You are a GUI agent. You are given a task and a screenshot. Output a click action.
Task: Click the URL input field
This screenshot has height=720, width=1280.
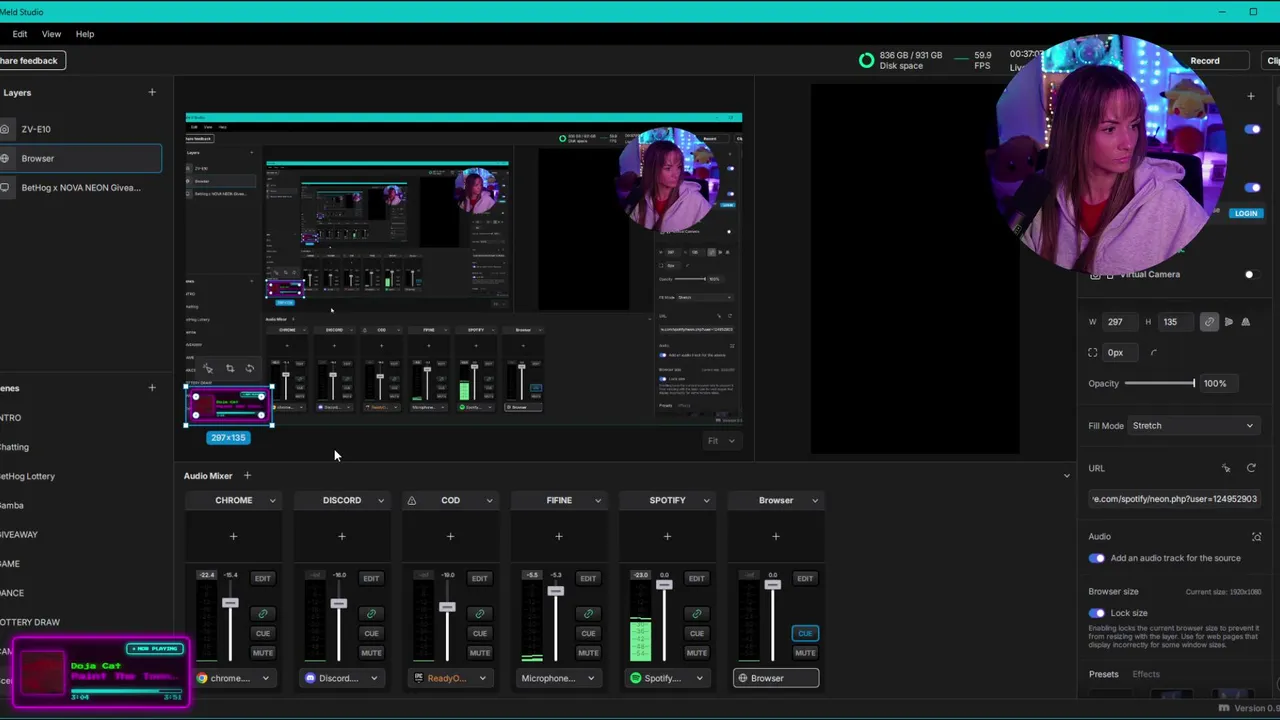pos(1174,499)
